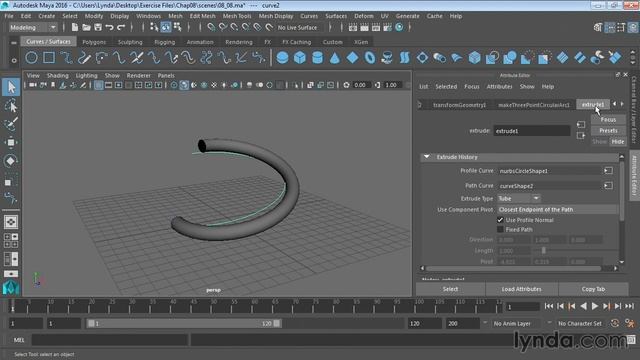
Task: Show next attribute tabs arrow
Action: tap(622, 104)
